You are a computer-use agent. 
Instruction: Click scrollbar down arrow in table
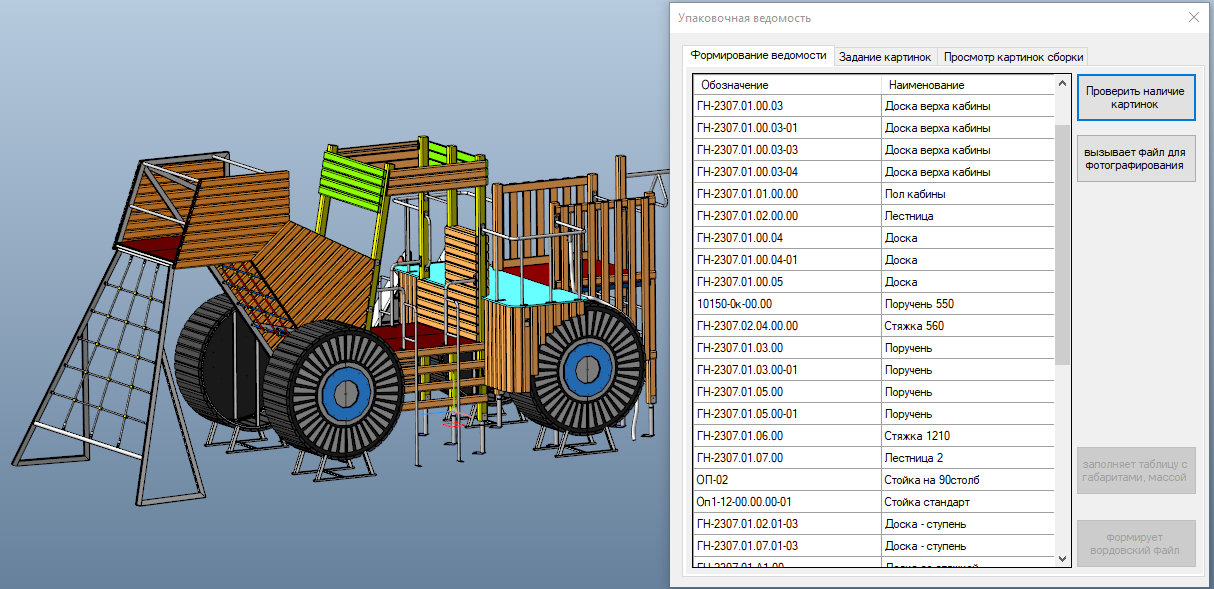coord(1062,558)
